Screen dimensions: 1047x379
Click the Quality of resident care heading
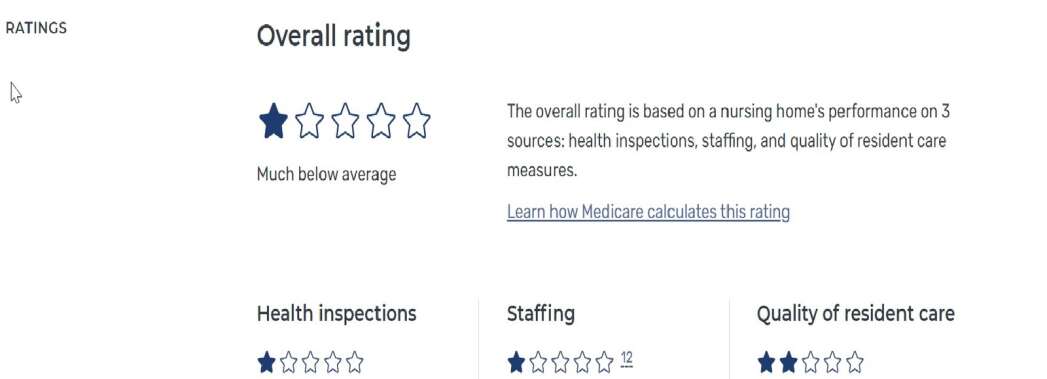click(855, 314)
